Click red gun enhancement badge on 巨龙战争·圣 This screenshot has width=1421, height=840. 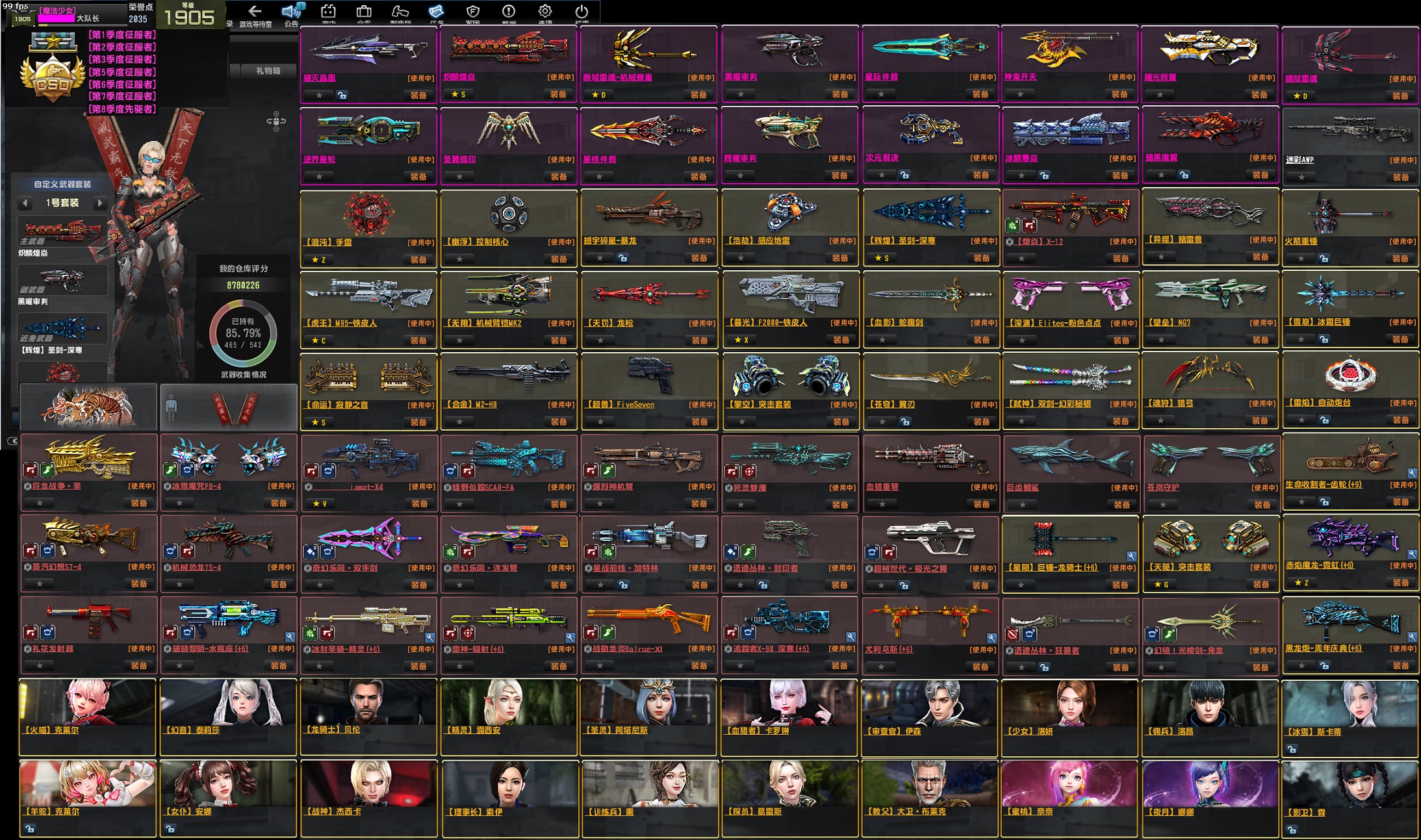click(31, 469)
